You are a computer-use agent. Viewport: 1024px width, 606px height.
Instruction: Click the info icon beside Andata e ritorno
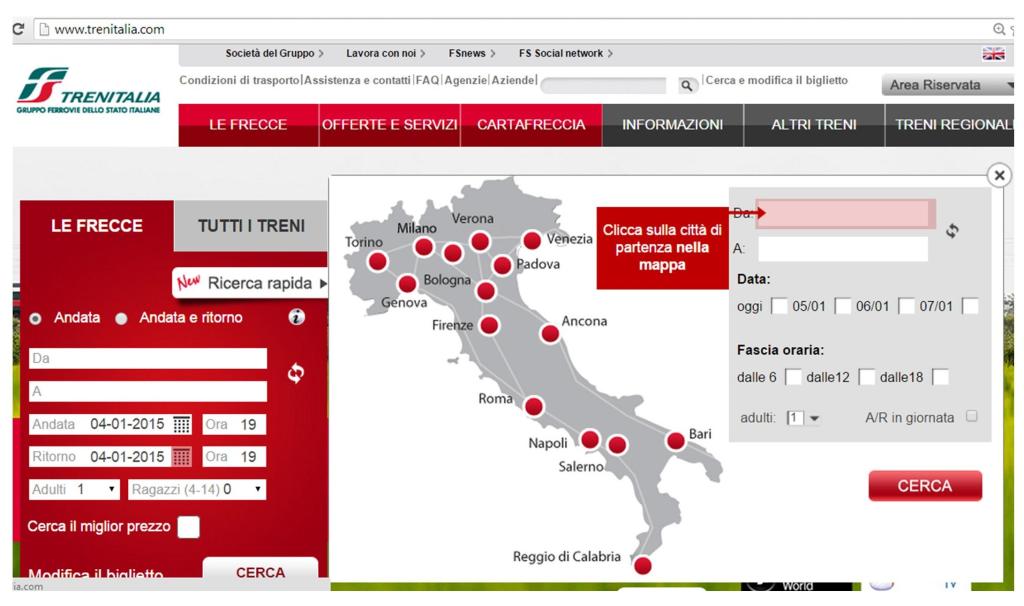[296, 318]
